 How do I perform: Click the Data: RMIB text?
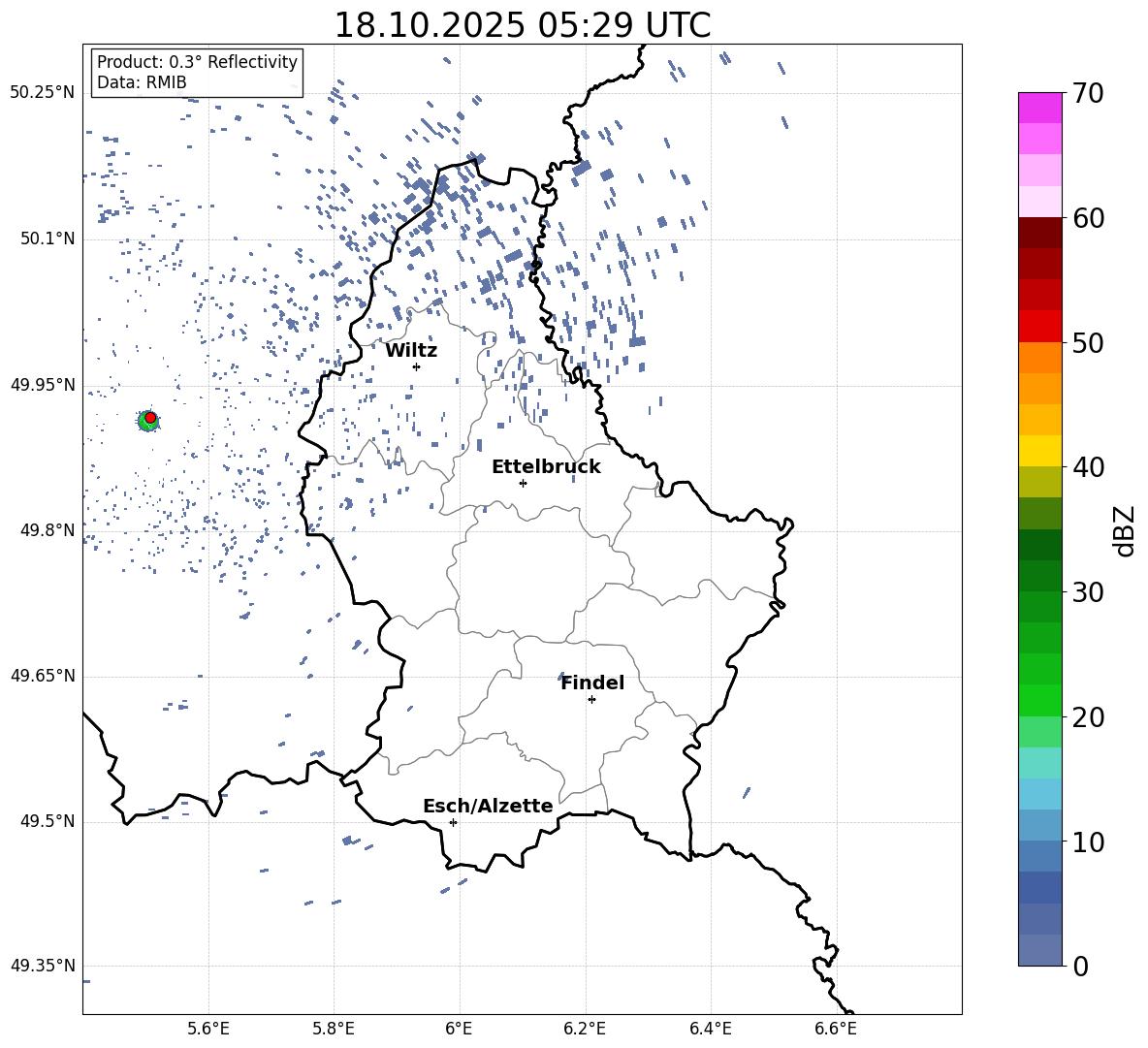(142, 82)
